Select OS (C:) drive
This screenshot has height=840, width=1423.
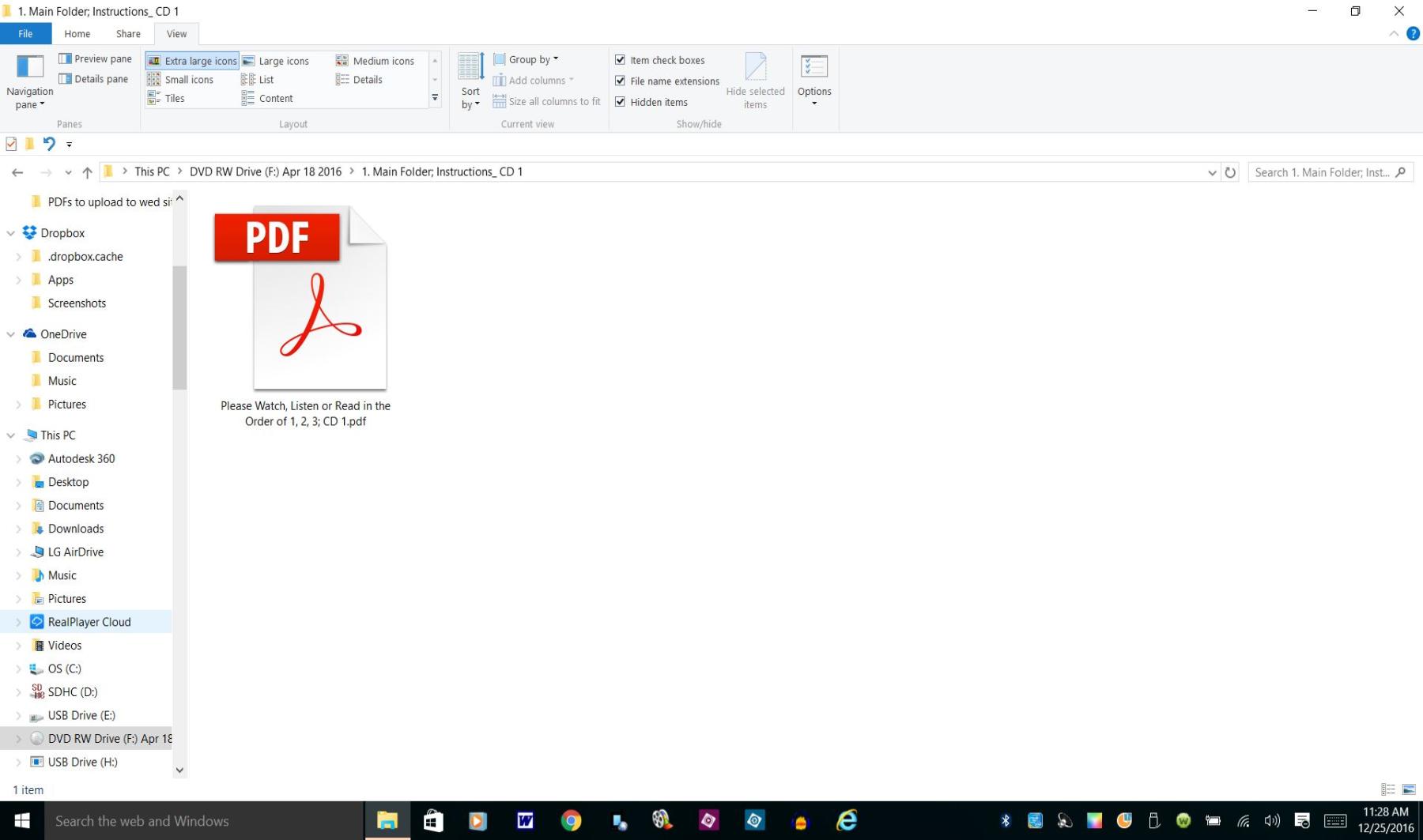click(x=64, y=669)
